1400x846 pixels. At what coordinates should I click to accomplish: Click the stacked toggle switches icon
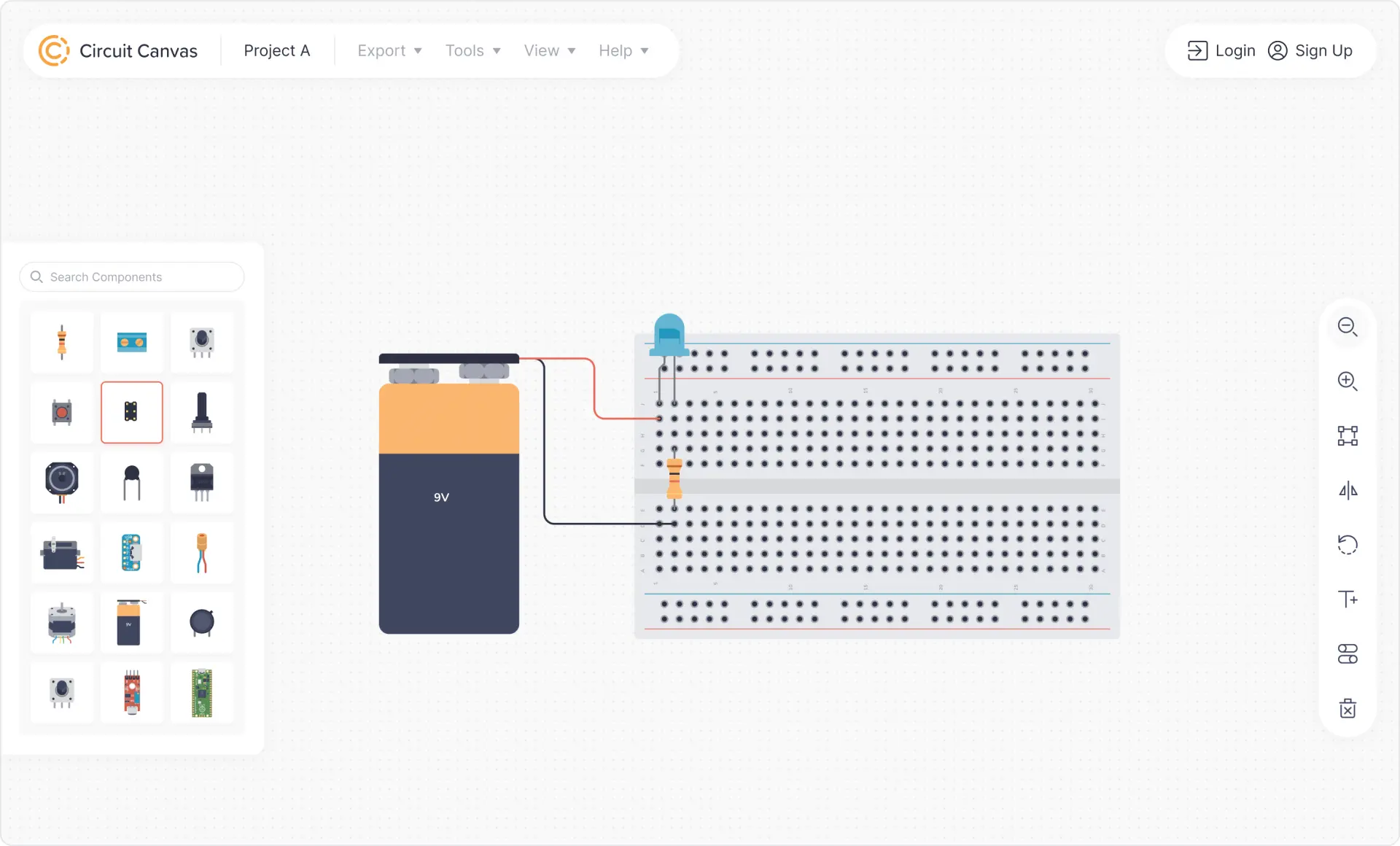1347,654
